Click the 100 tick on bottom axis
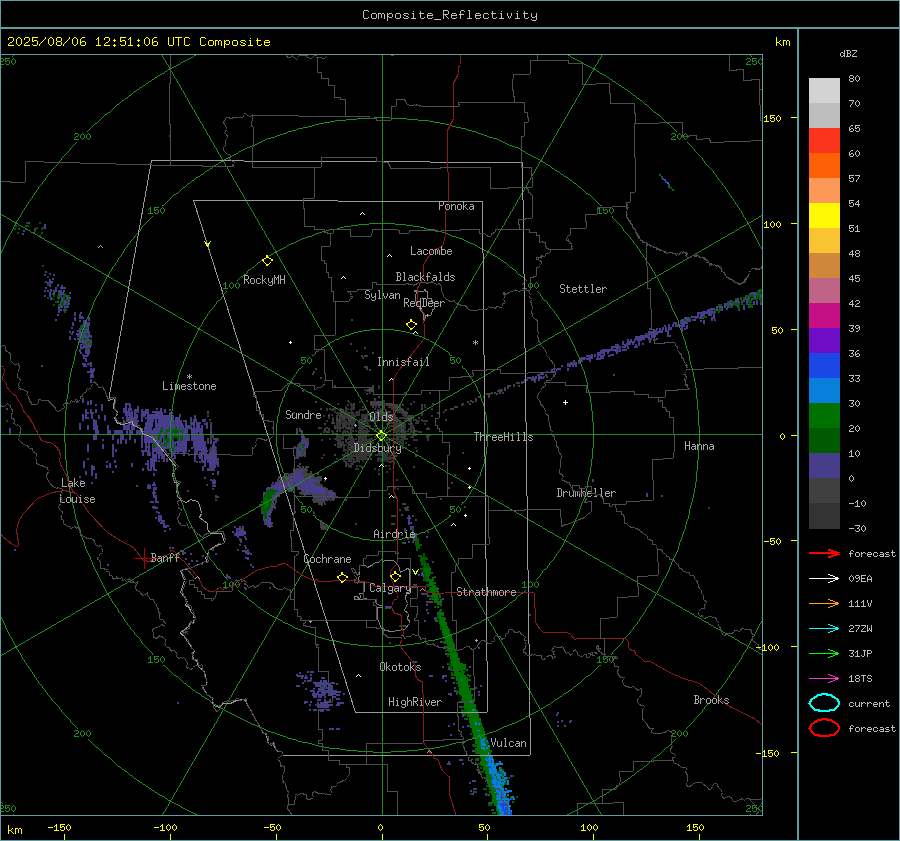The height and width of the screenshot is (841, 900). [589, 827]
